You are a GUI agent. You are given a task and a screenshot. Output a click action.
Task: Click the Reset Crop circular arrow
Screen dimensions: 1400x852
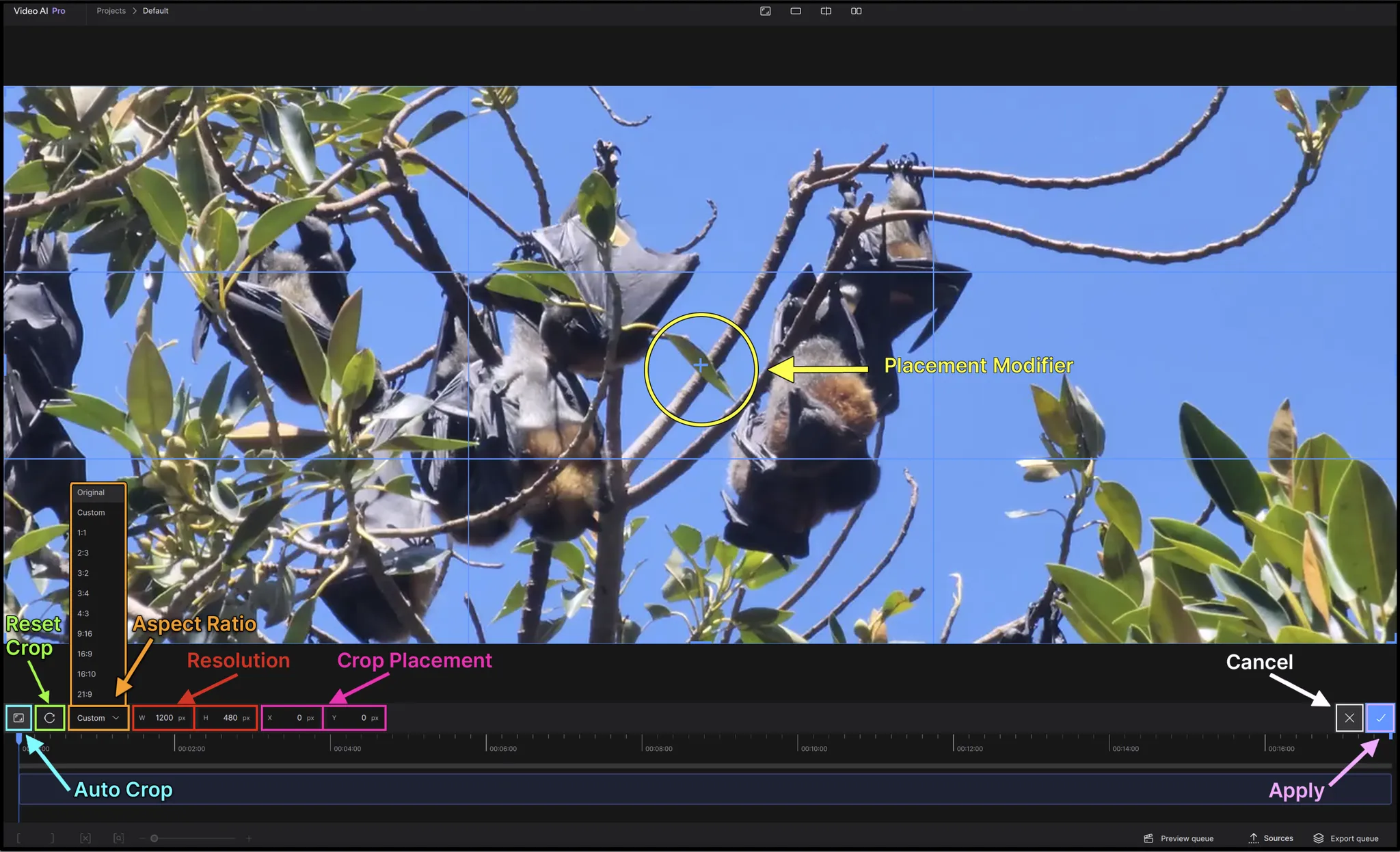click(50, 718)
